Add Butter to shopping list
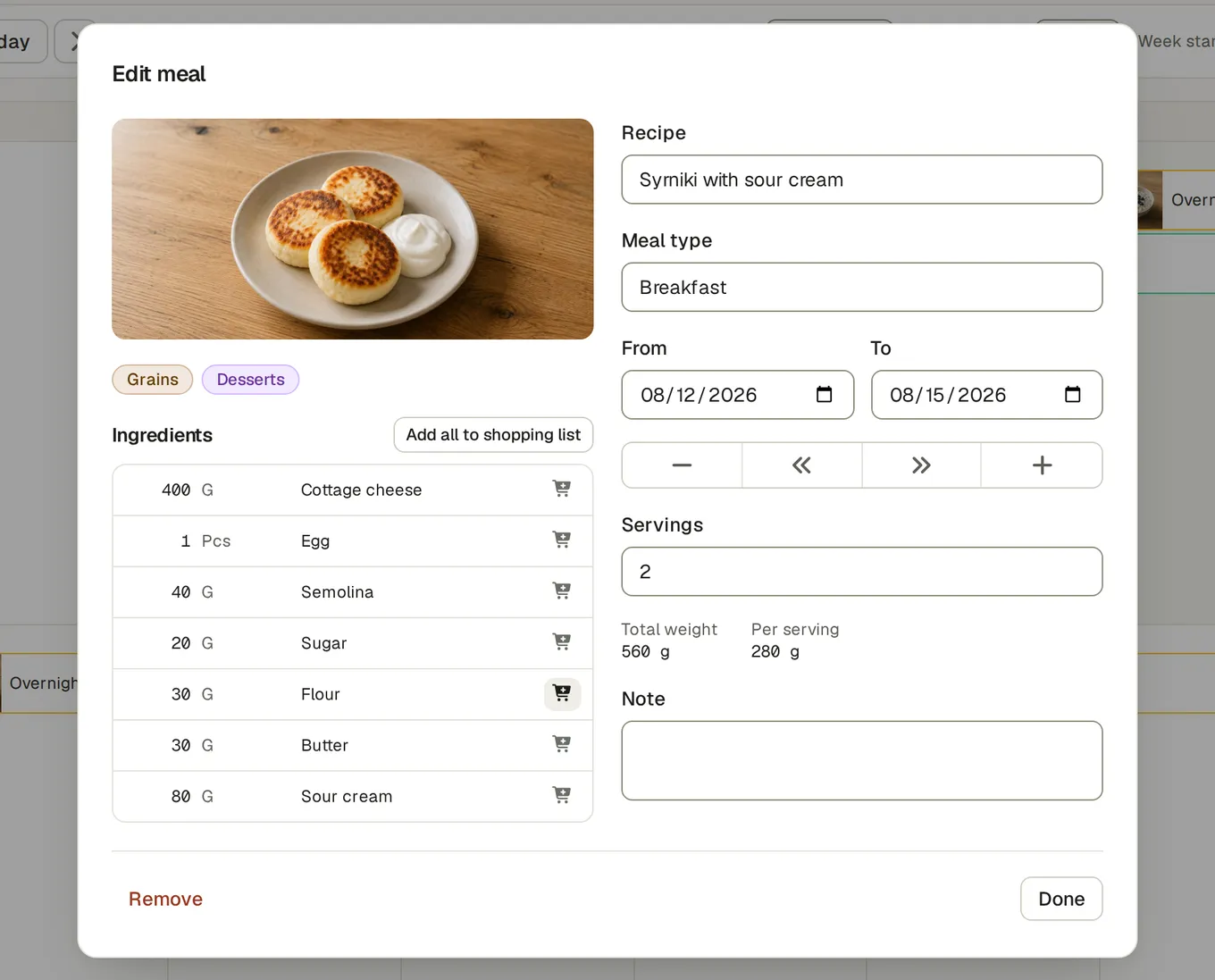 click(x=562, y=744)
